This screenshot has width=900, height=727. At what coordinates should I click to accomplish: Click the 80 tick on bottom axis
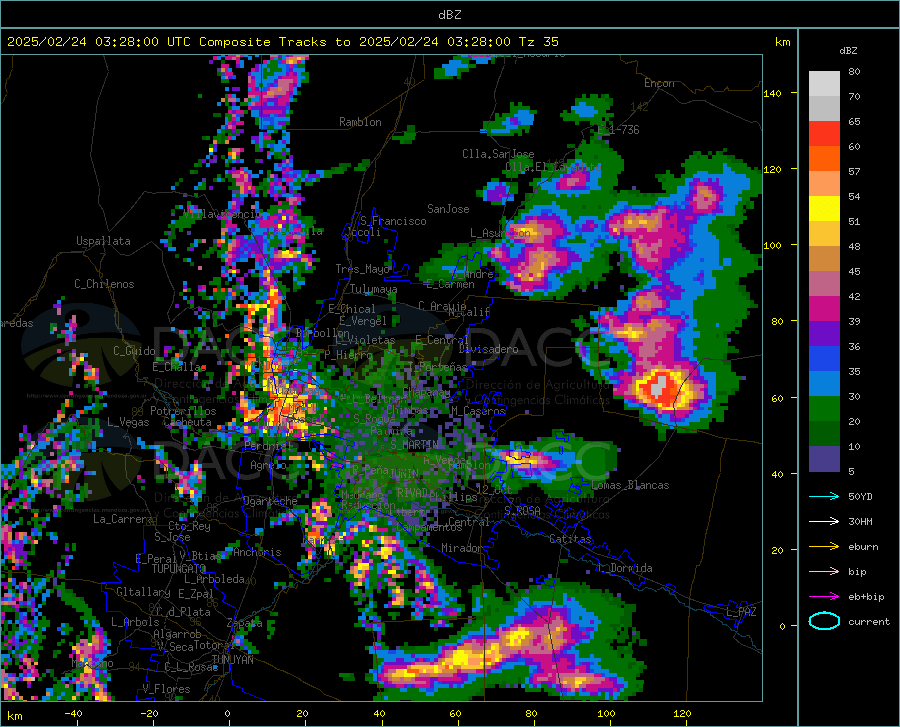coord(532,714)
